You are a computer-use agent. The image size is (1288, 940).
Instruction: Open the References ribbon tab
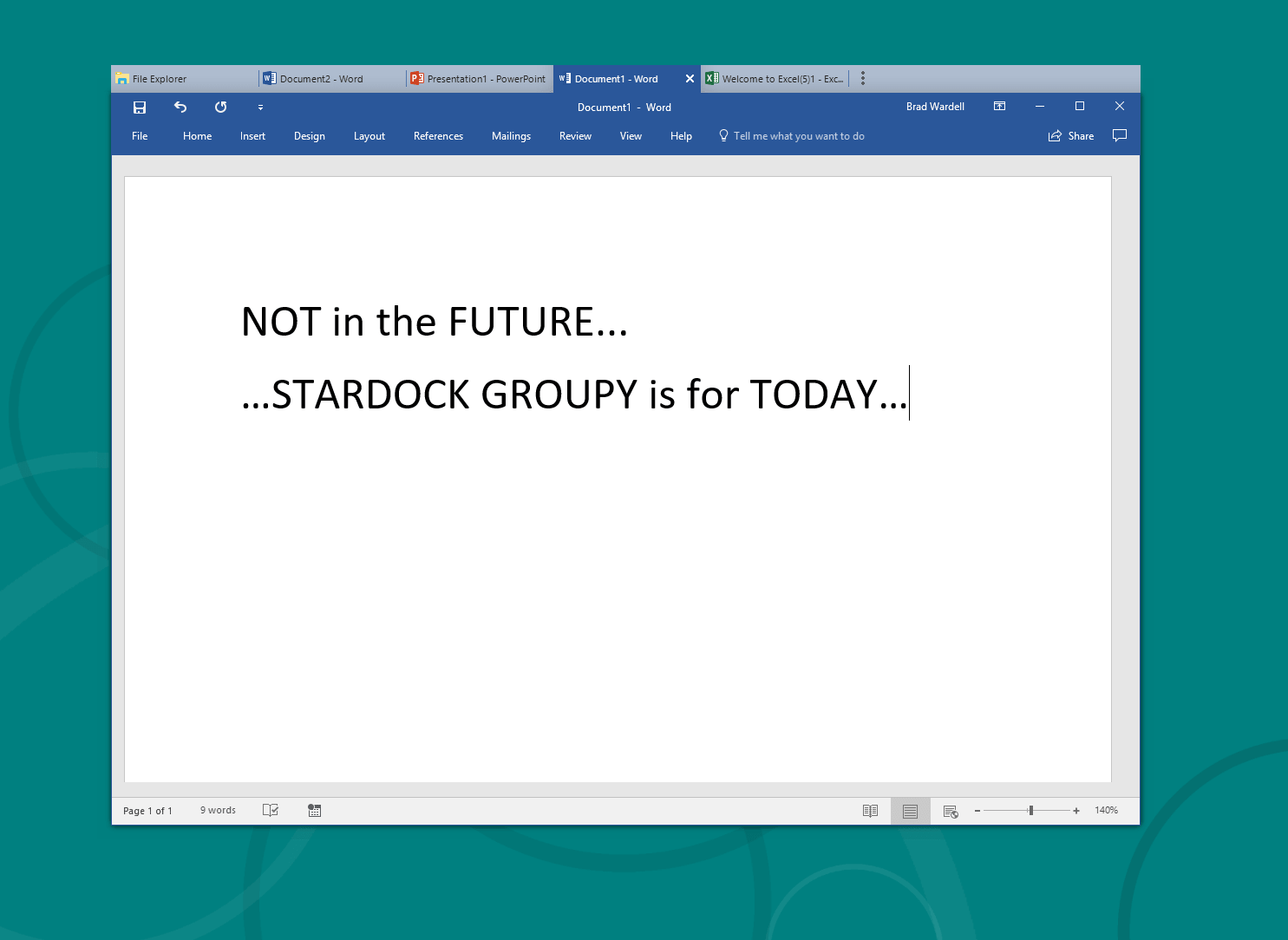tap(438, 136)
